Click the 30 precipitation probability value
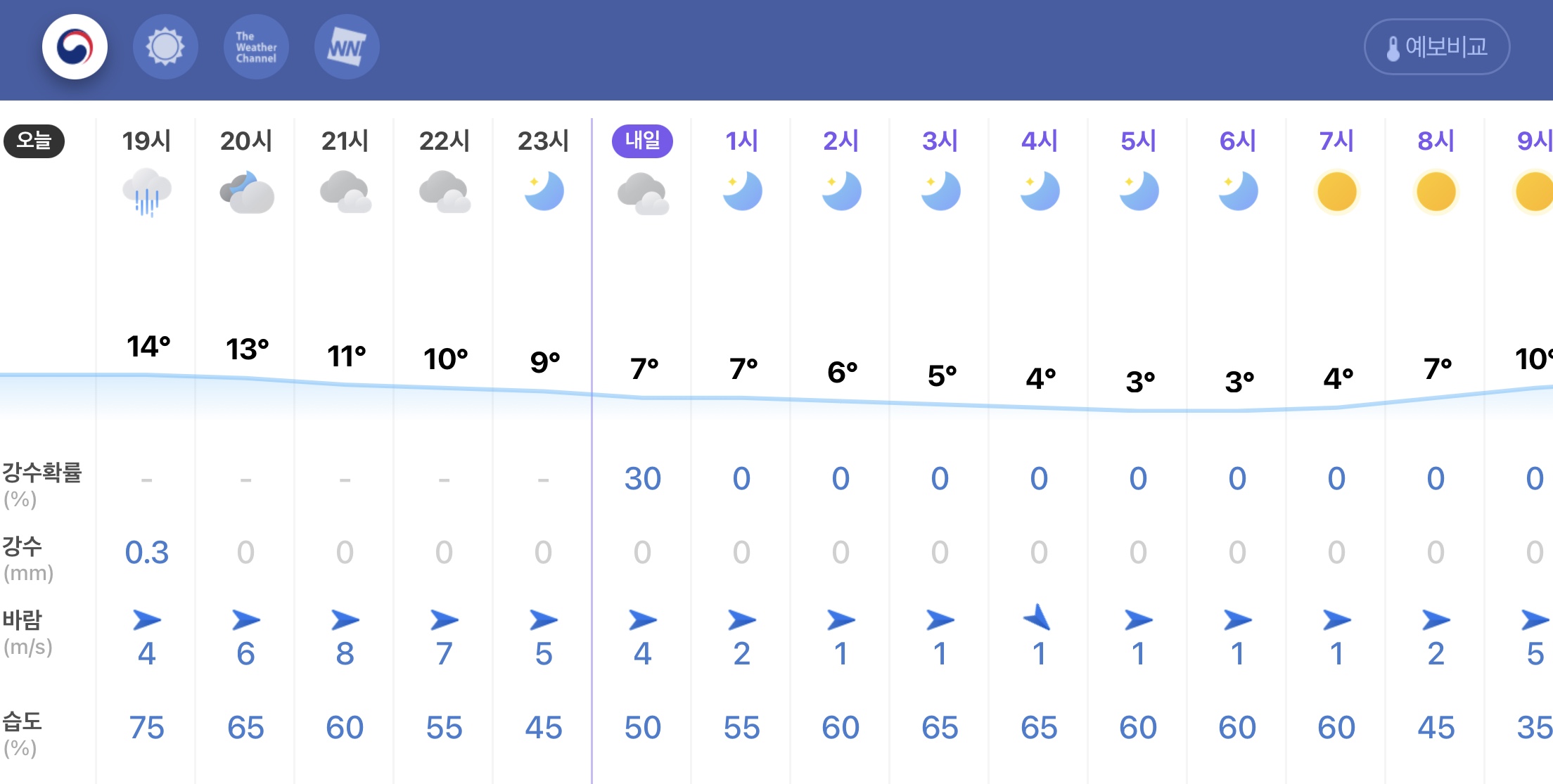 (x=642, y=479)
